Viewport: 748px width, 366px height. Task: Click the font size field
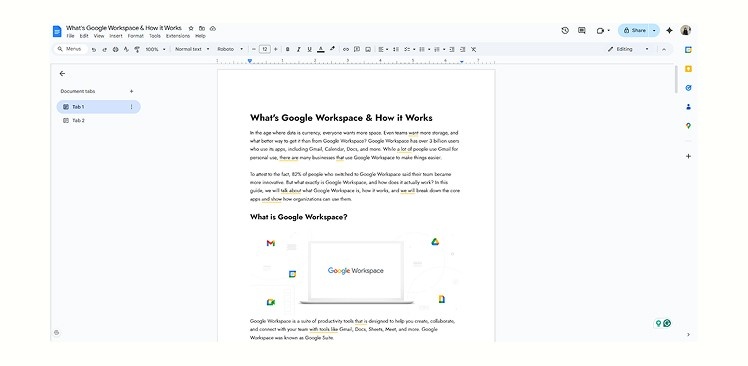click(x=265, y=49)
